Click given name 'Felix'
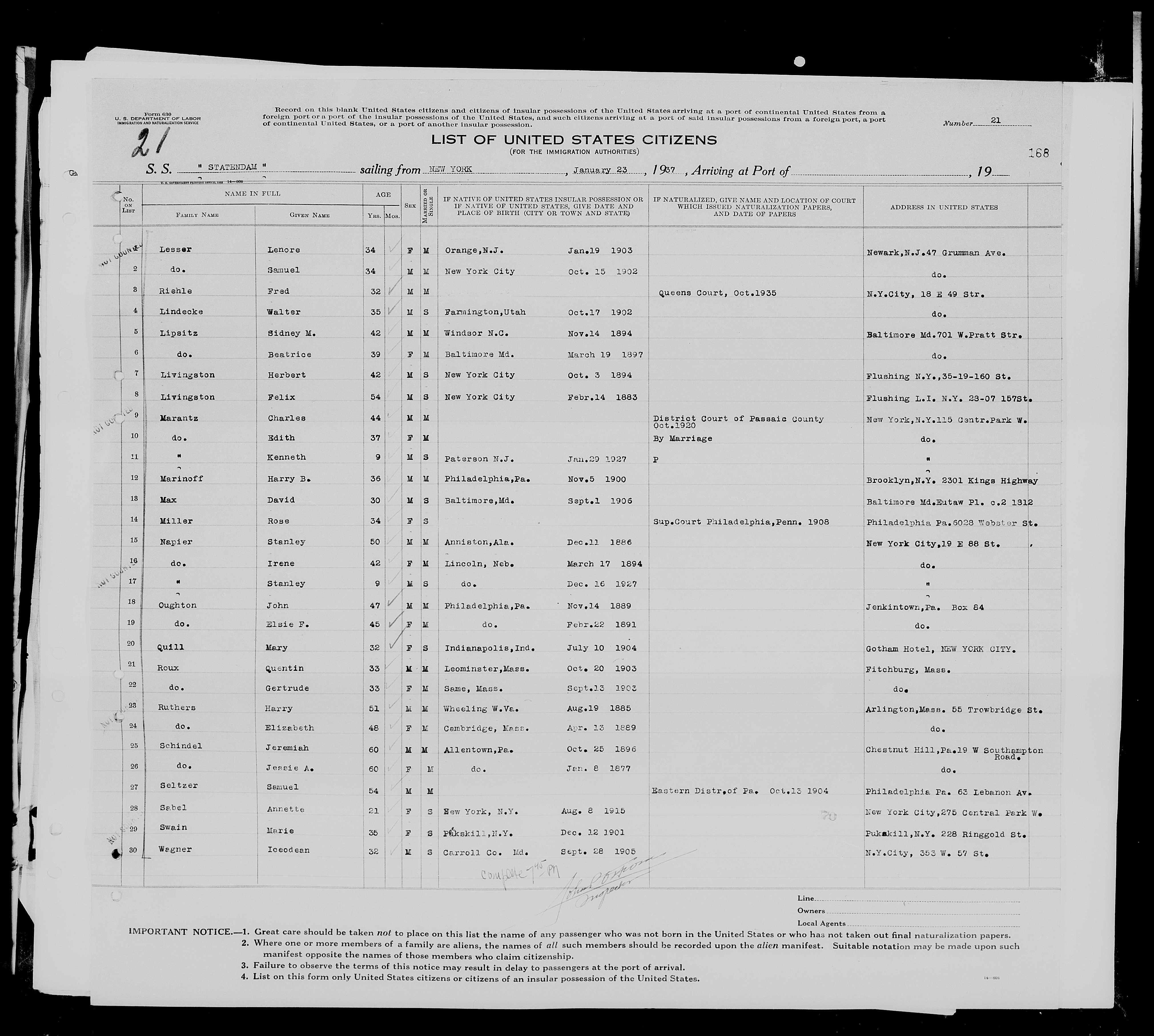The width and height of the screenshot is (1154, 1036). tap(281, 397)
